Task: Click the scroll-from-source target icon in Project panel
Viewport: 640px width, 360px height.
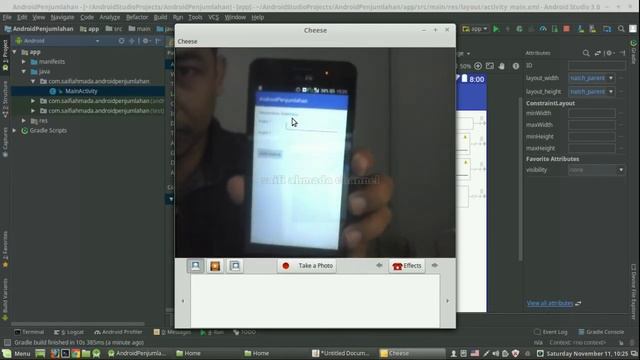Action: coord(121,41)
